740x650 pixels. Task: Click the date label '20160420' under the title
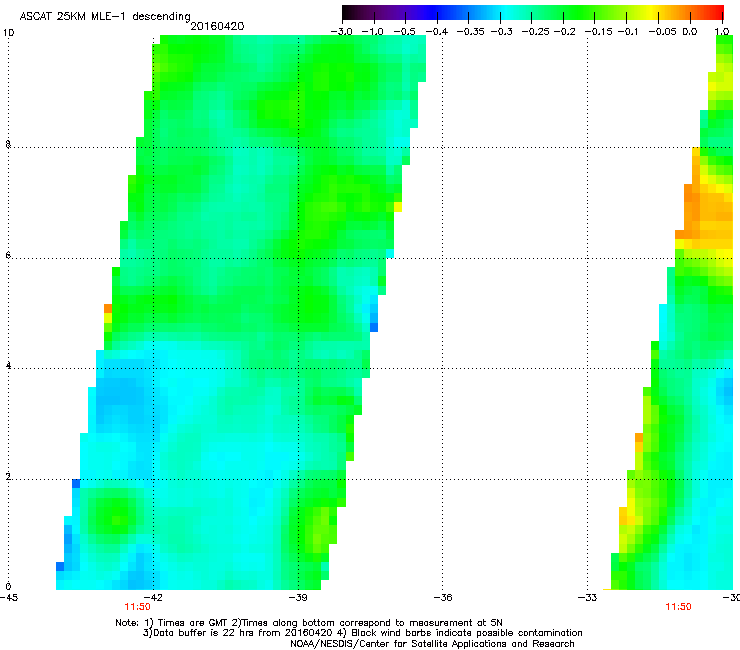click(x=217, y=26)
